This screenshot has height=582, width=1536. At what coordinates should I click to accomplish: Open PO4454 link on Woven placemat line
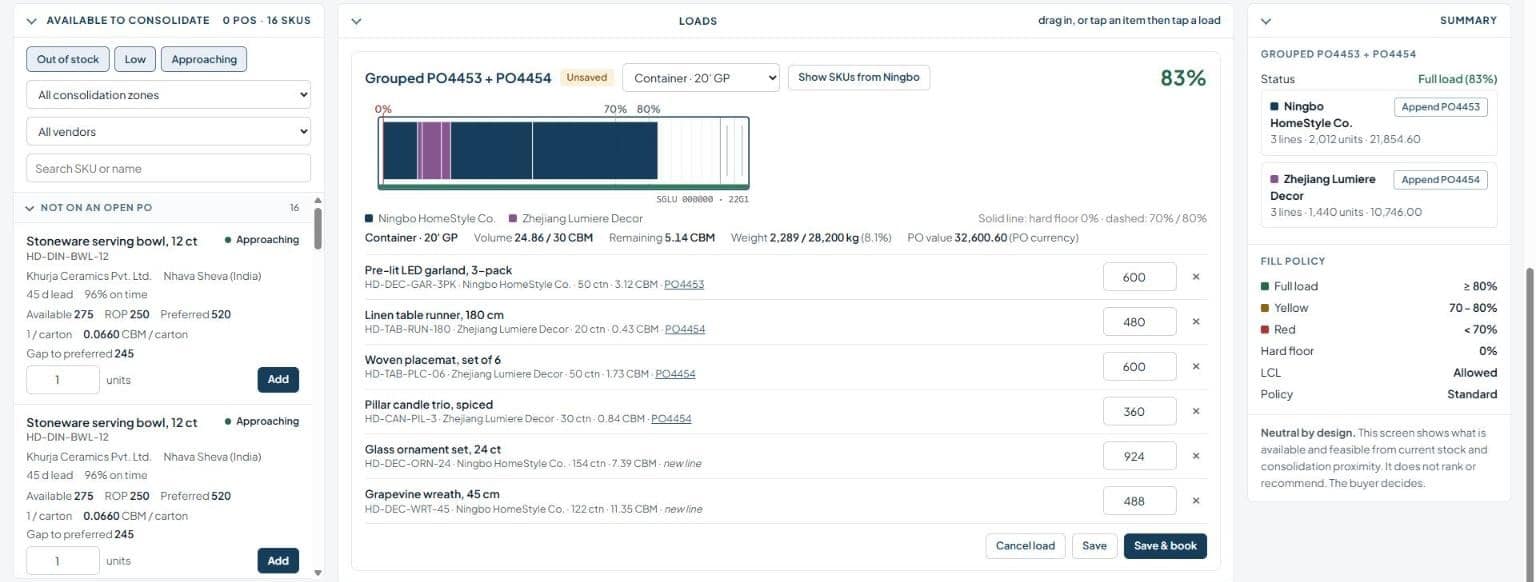(x=675, y=374)
